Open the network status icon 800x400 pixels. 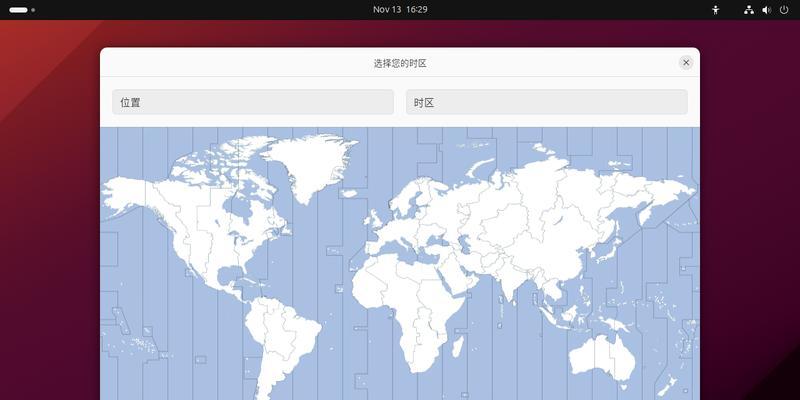[748, 10]
